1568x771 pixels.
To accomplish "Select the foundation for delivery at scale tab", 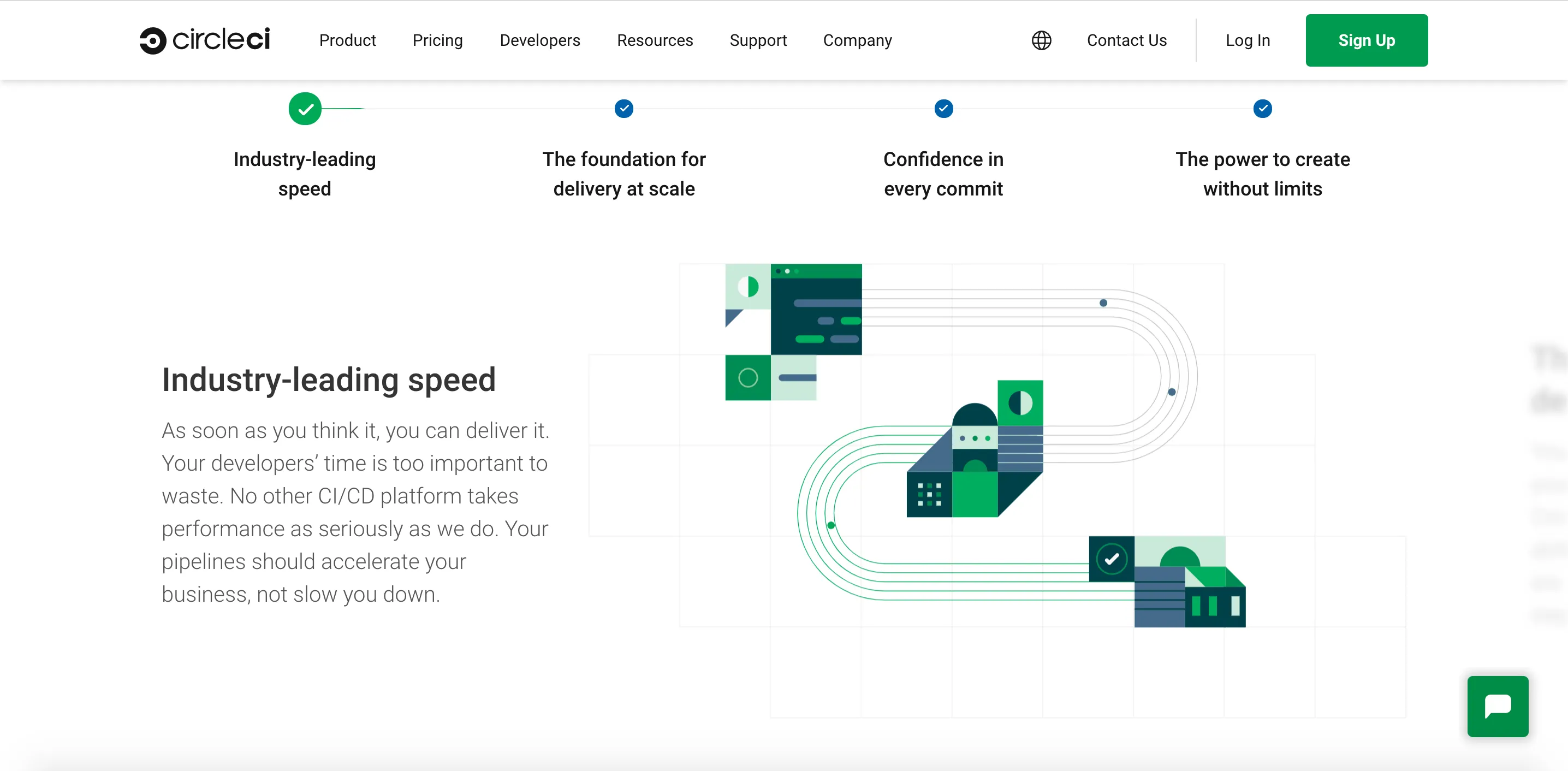I will coord(623,174).
